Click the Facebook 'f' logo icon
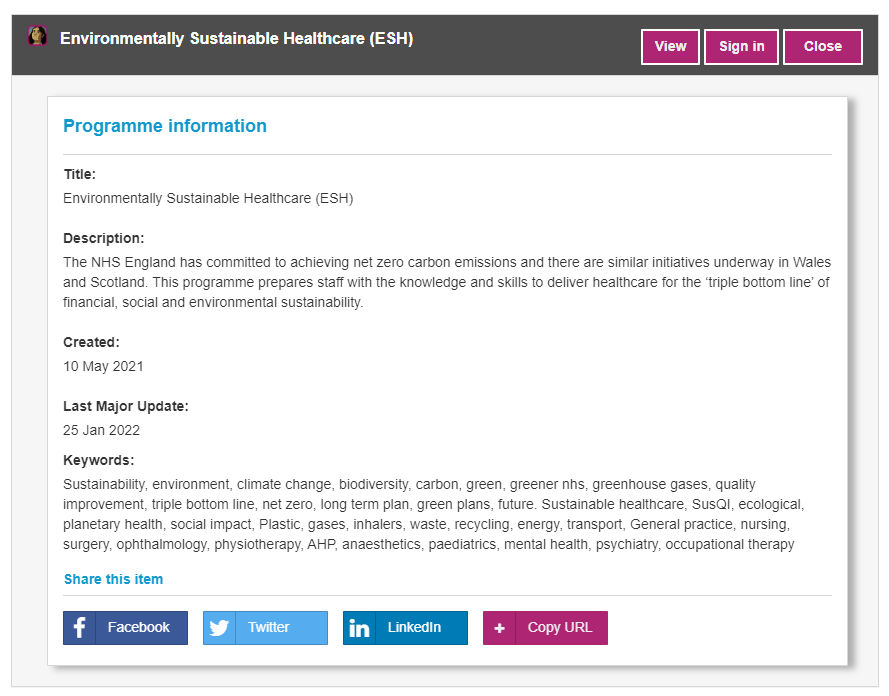The width and height of the screenshot is (889, 696). [80, 628]
